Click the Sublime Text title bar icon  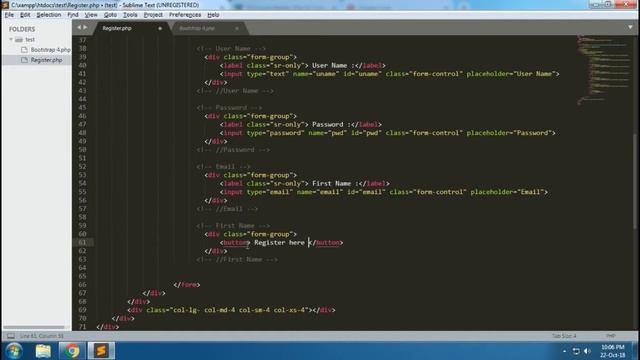click(5, 5)
